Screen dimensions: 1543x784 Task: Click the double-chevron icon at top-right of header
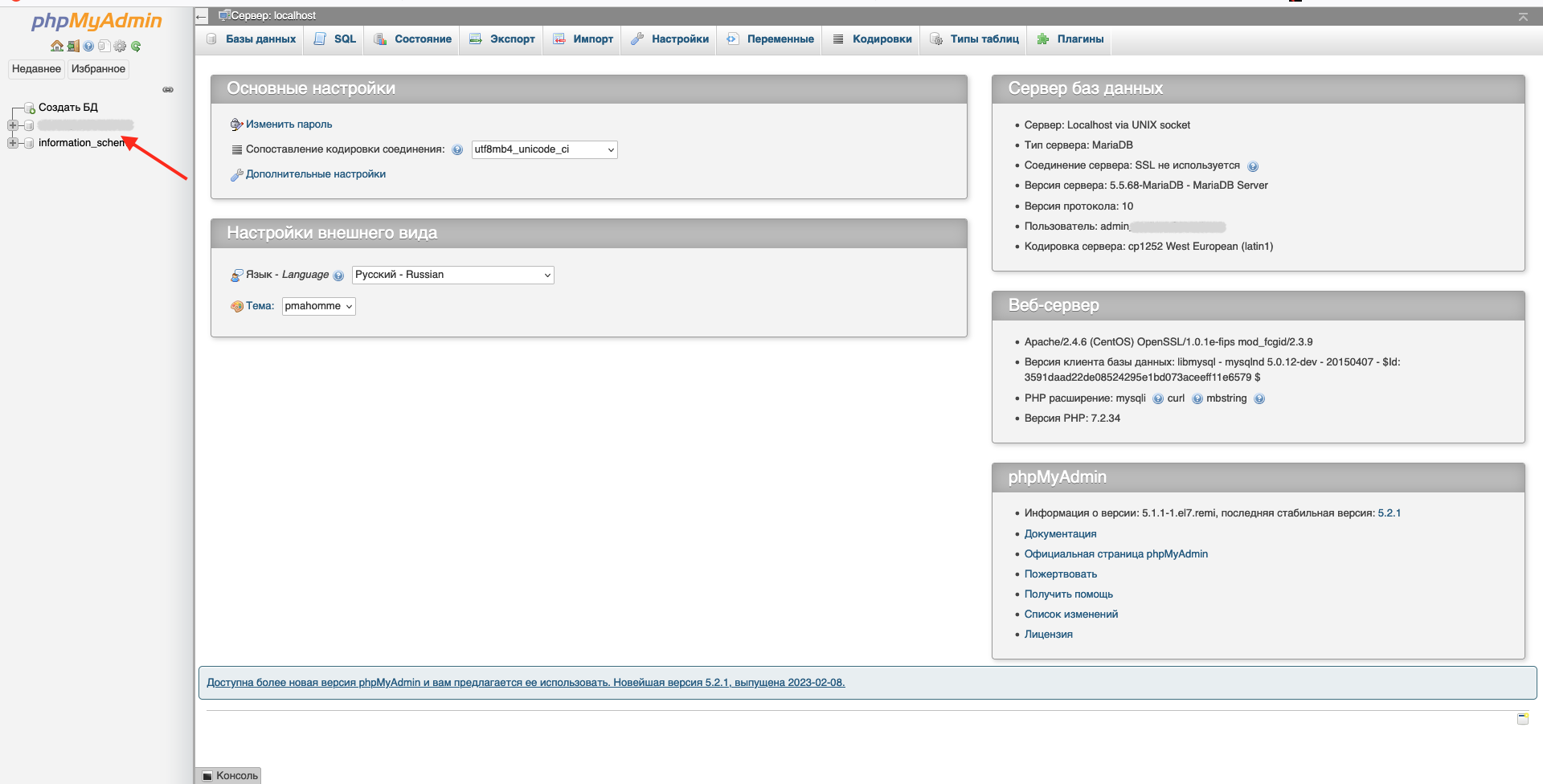(1523, 17)
